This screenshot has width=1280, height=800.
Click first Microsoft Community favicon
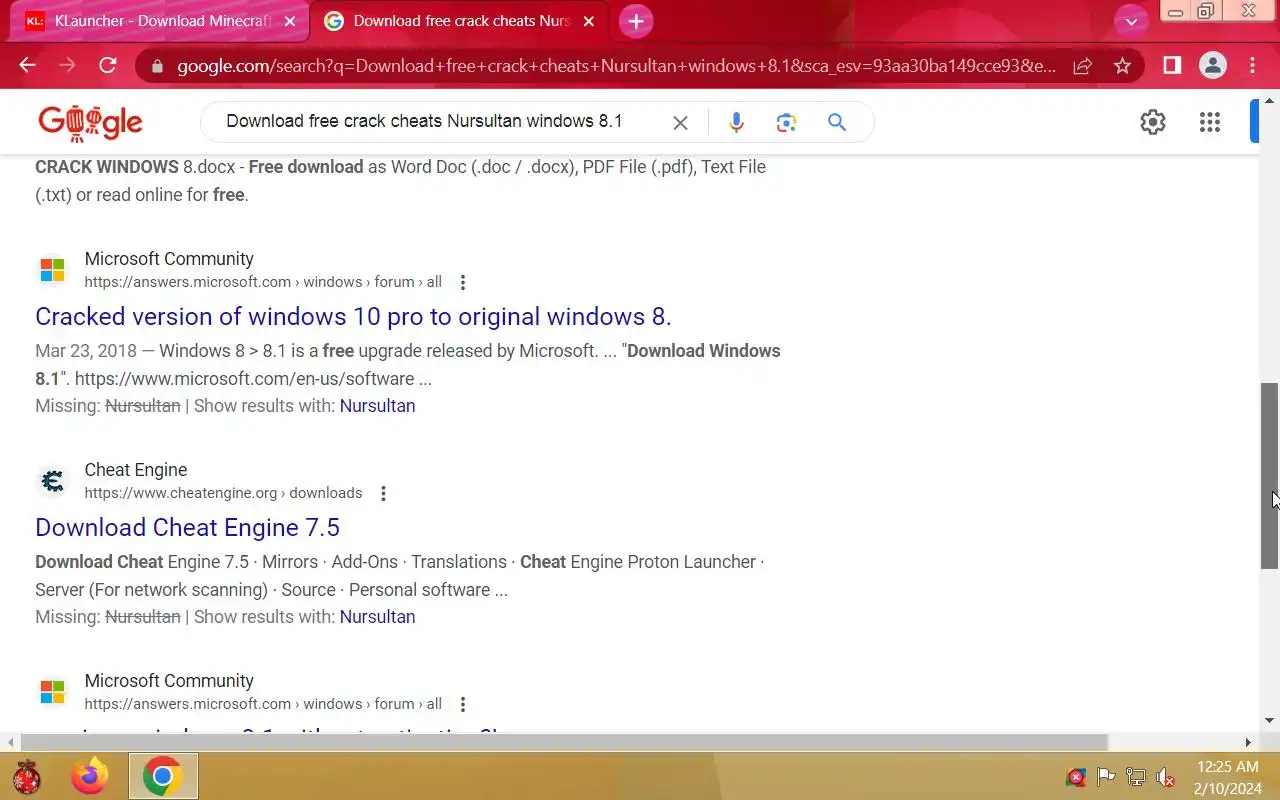coord(52,270)
